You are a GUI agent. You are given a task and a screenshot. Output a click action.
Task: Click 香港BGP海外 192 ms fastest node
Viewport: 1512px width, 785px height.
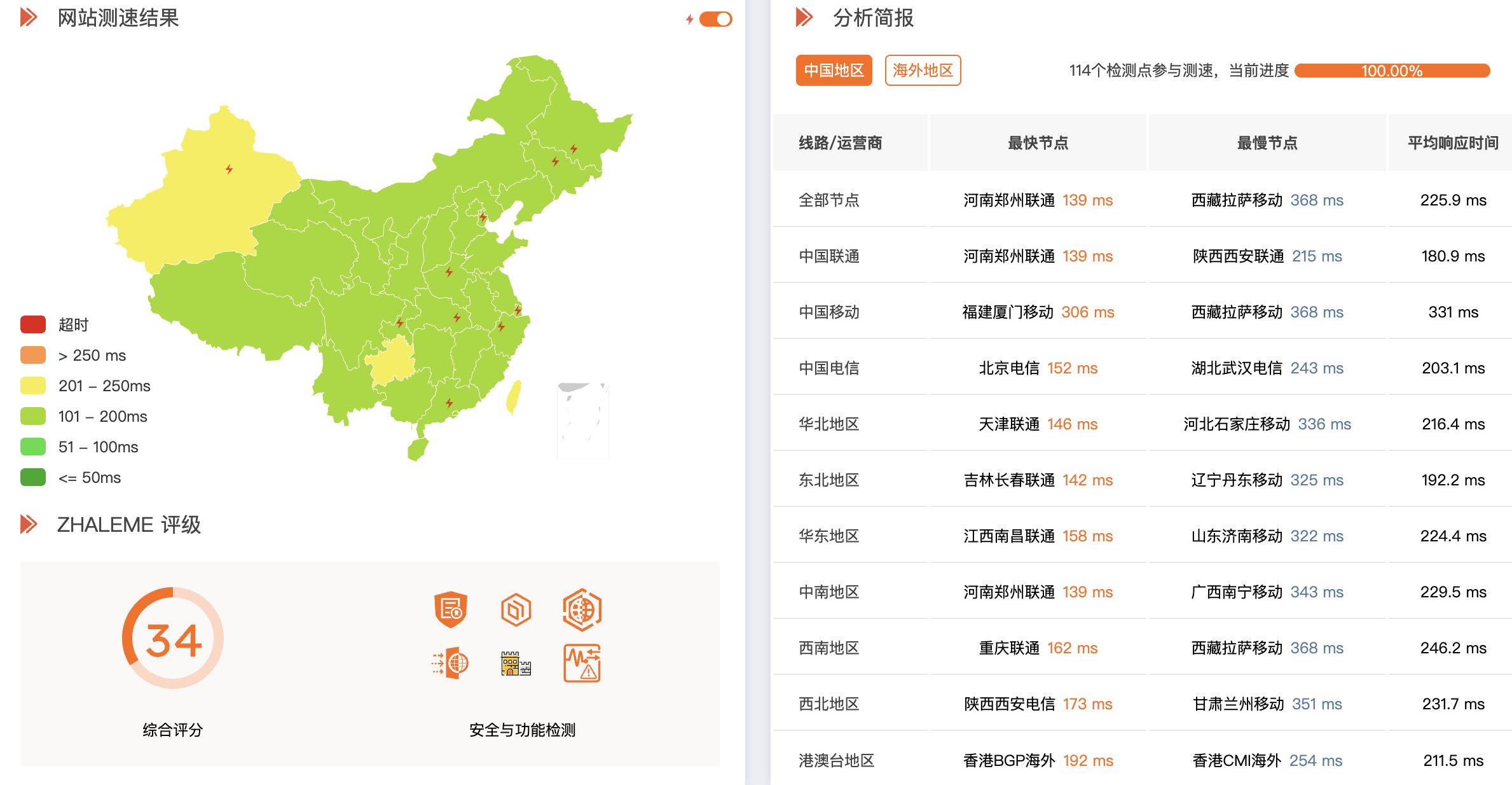(1038, 761)
